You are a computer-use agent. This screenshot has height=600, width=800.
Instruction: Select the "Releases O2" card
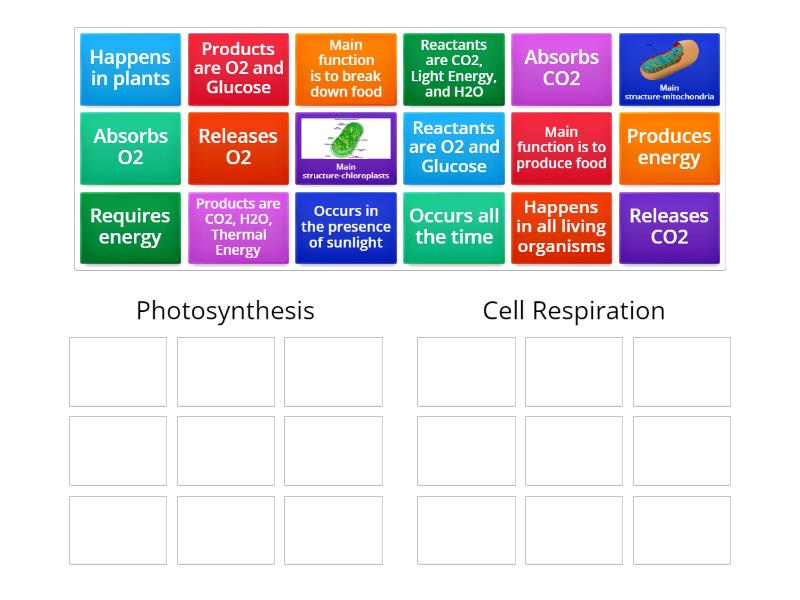(237, 148)
